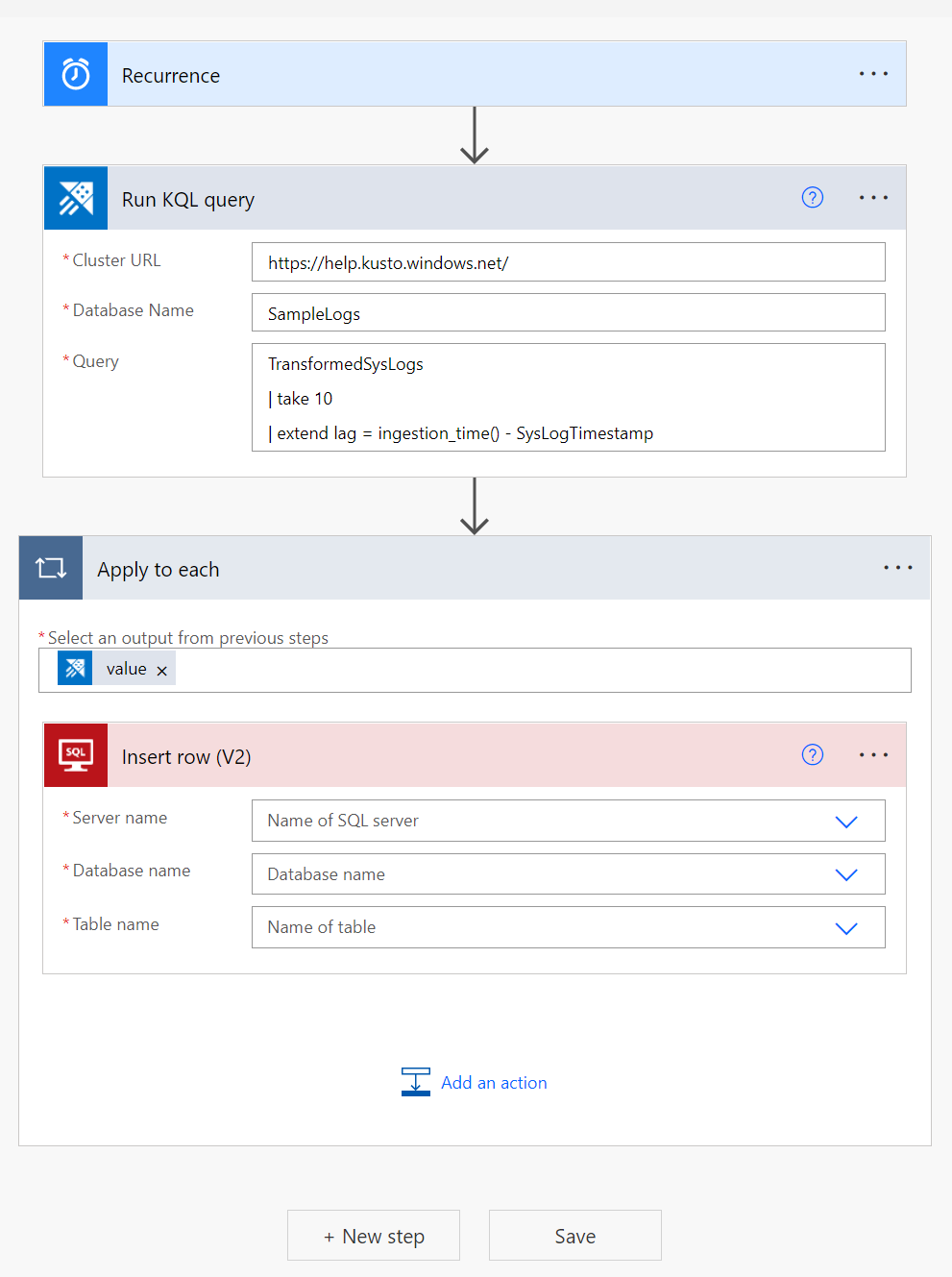Click the Recurrence clock icon
The image size is (952, 1277).
point(75,73)
